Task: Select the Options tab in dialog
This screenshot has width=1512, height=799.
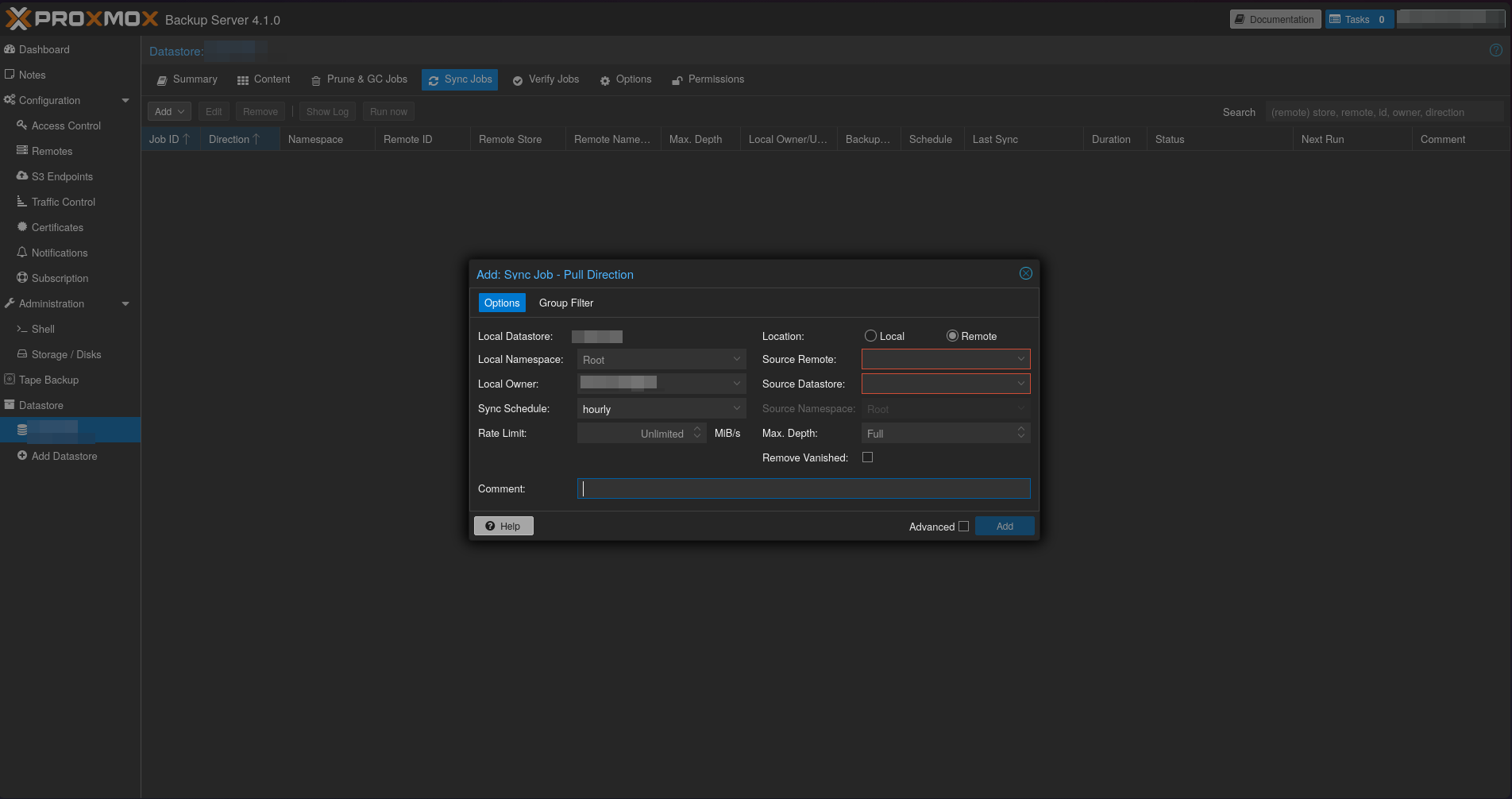Action: (502, 303)
